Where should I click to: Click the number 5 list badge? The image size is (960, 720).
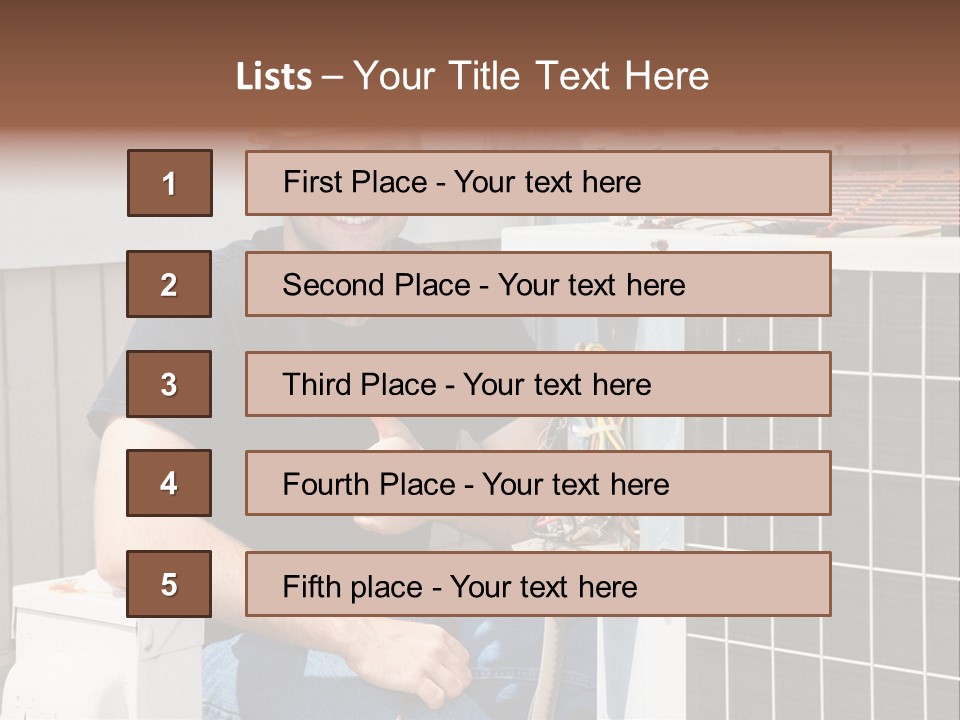point(169,584)
